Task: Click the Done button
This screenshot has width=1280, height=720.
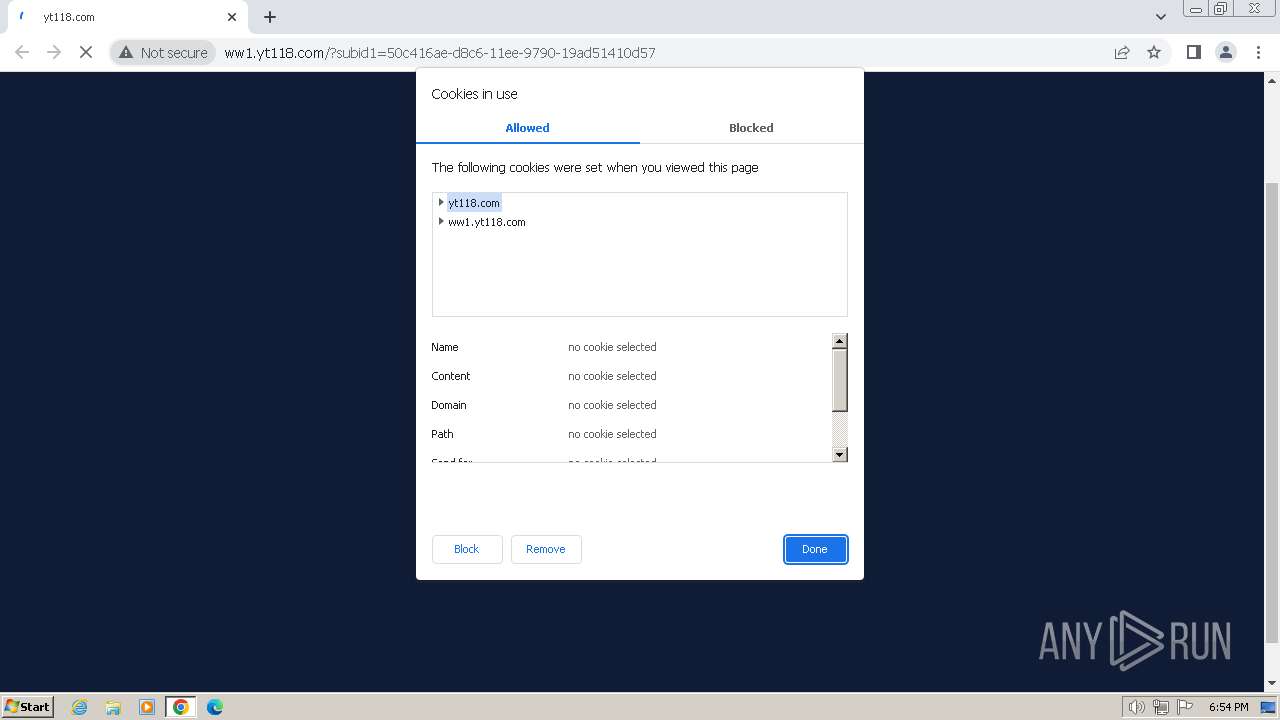Action: (x=815, y=549)
